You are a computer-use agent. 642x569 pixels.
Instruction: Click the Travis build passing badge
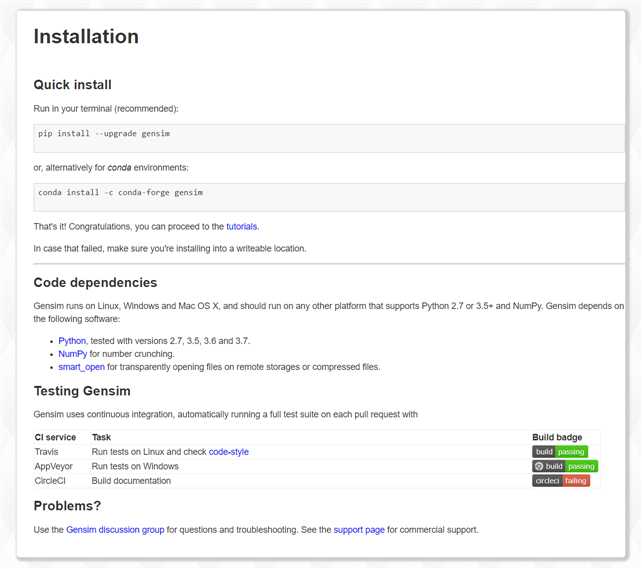click(x=560, y=452)
